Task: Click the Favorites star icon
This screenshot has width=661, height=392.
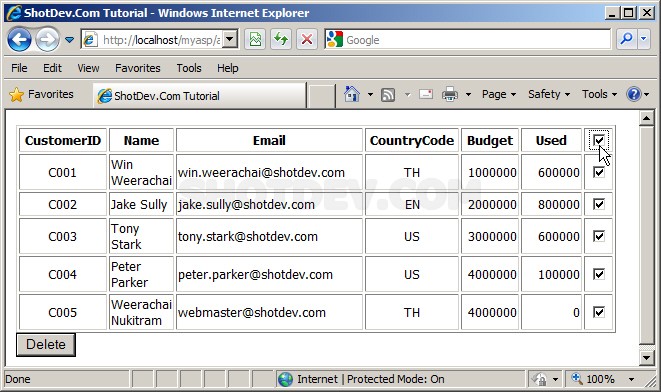Action: 16,94
